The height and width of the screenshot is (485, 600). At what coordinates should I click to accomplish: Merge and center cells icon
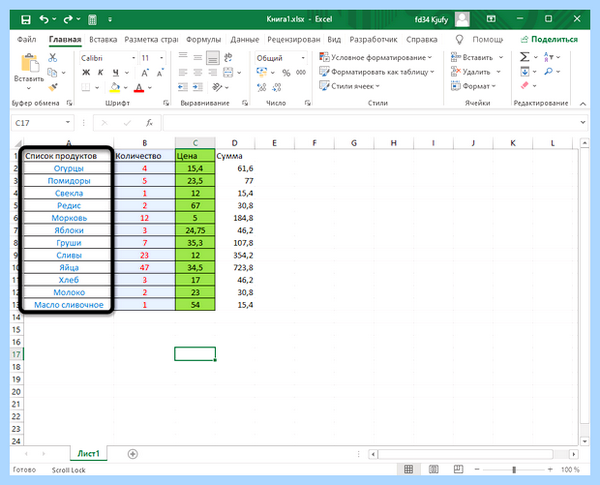(x=228, y=72)
